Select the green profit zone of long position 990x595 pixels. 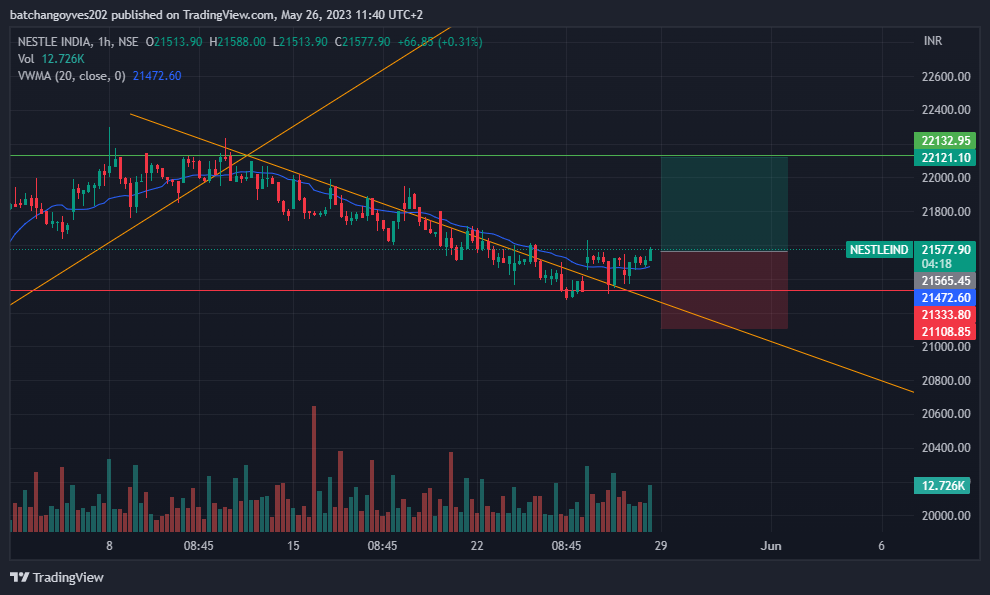724,203
